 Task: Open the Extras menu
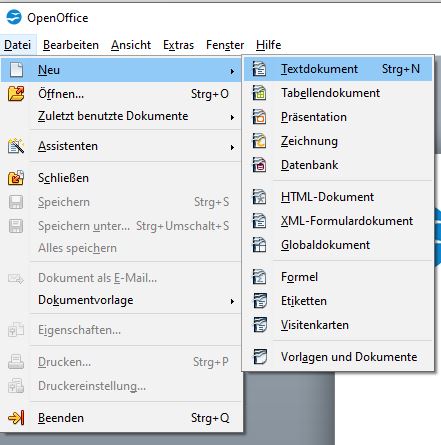178,45
